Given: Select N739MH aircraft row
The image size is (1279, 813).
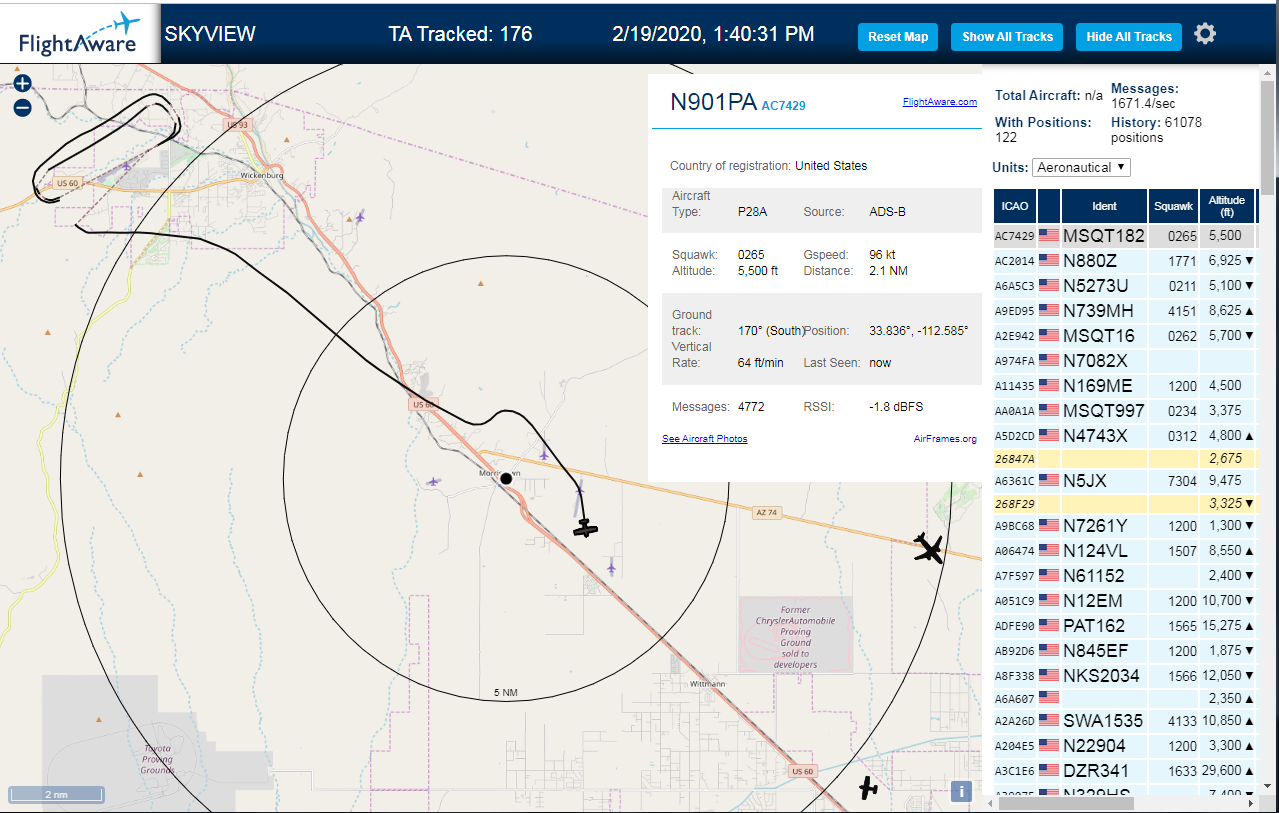Looking at the screenshot, I should coord(1125,311).
